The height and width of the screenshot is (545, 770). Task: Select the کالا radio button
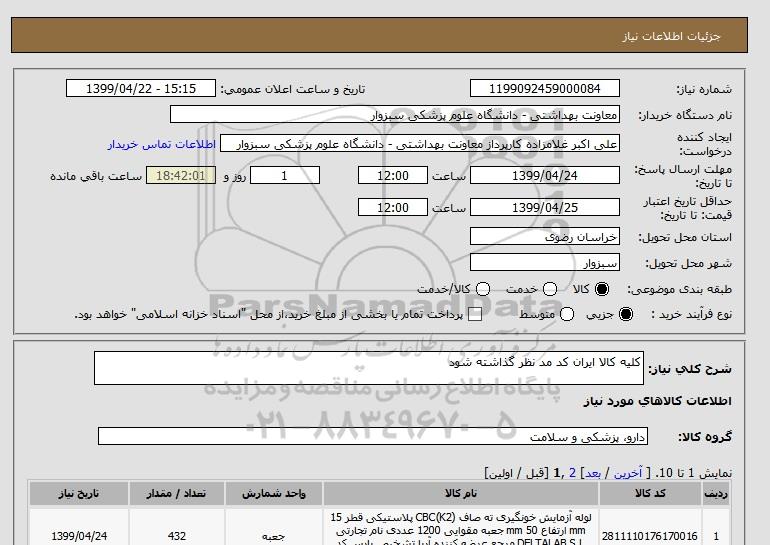[602, 289]
